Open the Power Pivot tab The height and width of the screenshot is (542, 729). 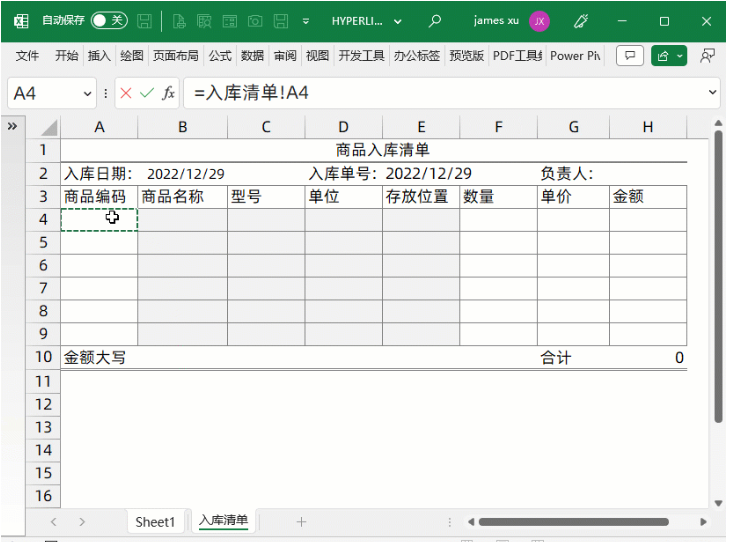pyautogui.click(x=575, y=56)
